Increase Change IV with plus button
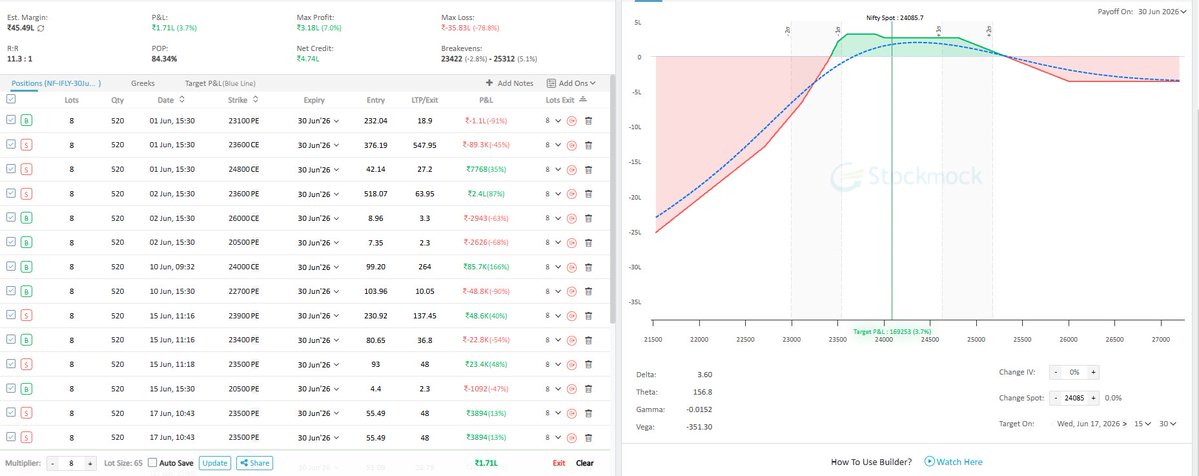The height and width of the screenshot is (476, 1199). click(1093, 372)
